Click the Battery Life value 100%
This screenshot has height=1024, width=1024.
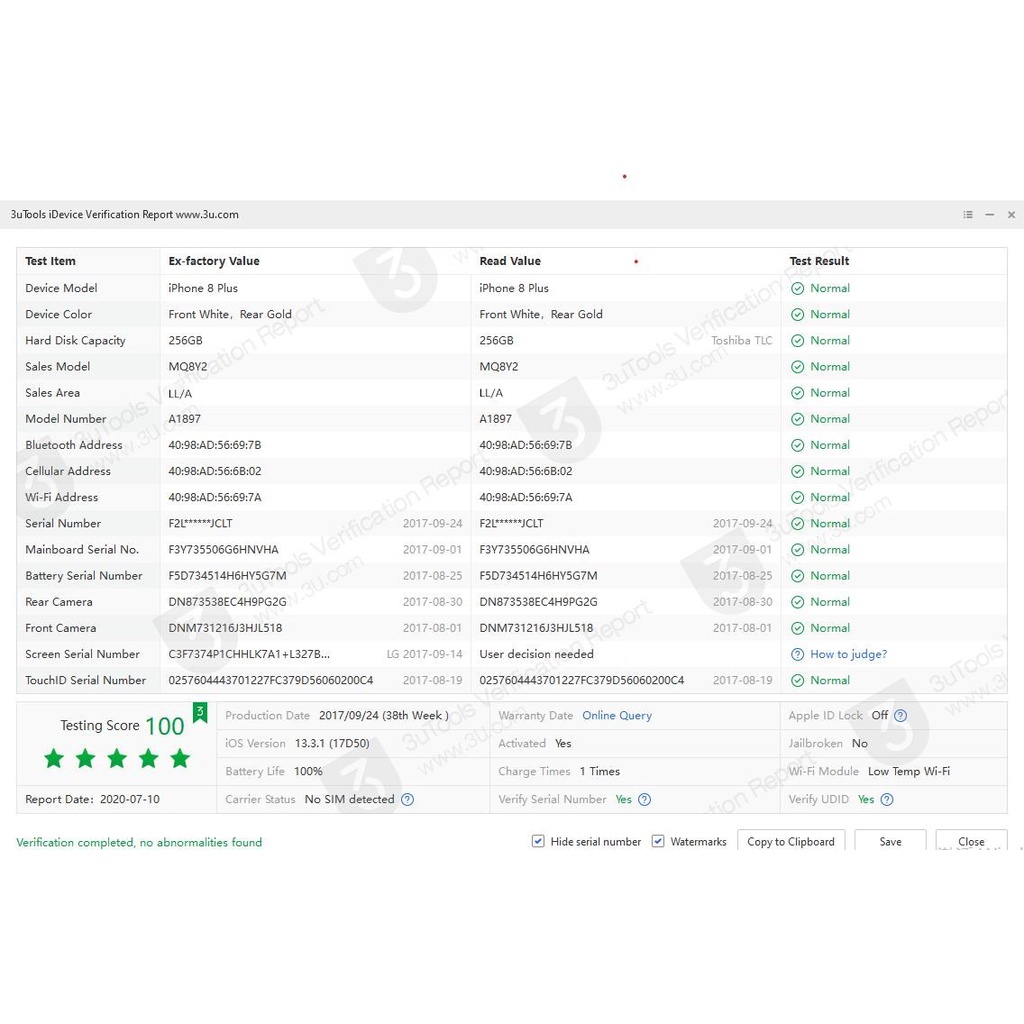pos(308,771)
